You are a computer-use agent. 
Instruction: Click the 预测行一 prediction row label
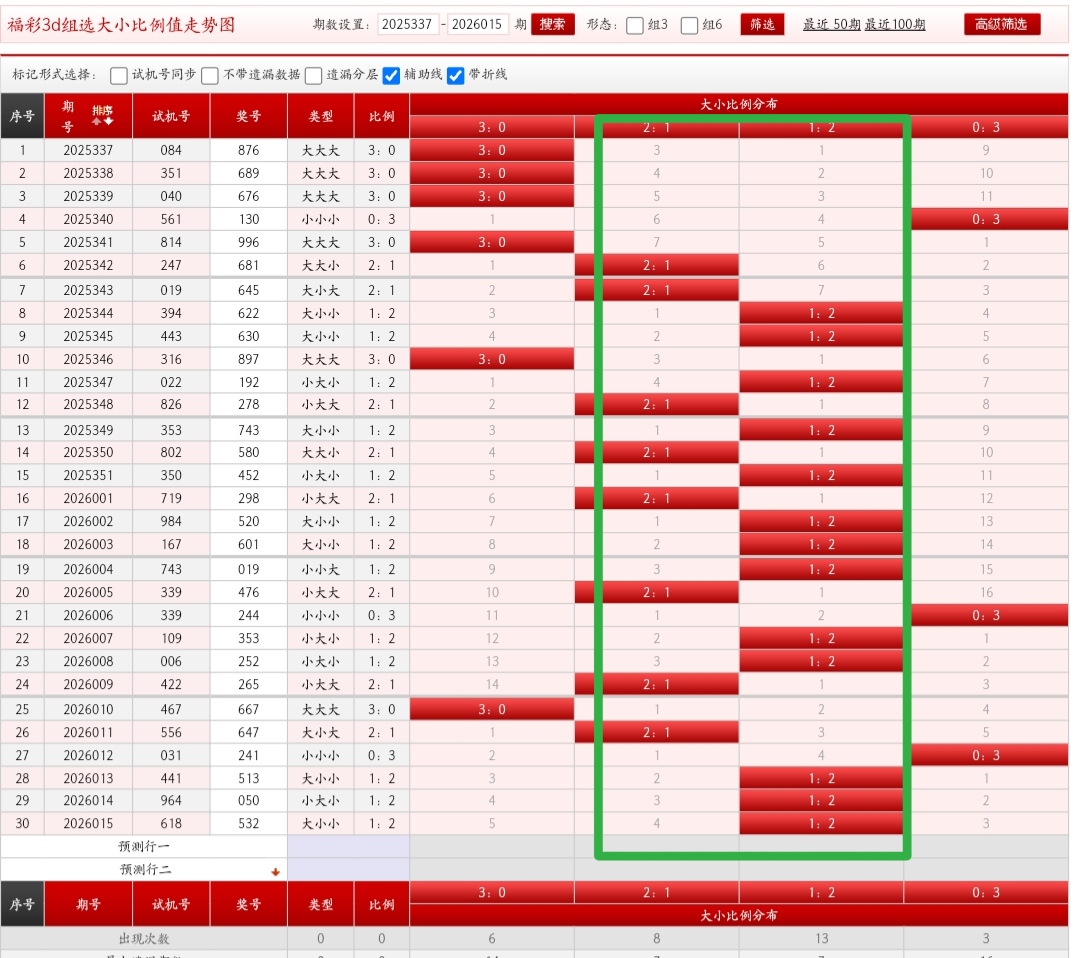[145, 847]
